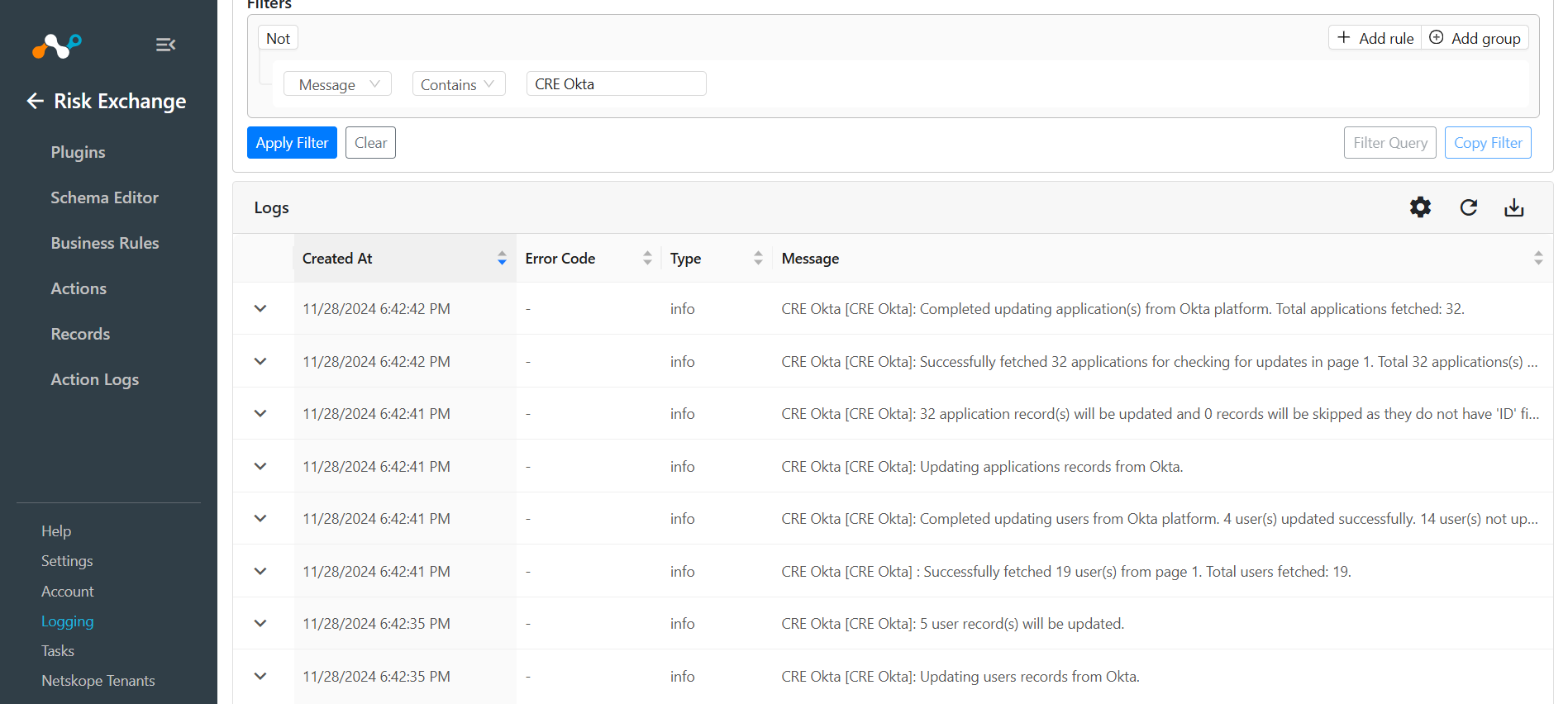Viewport: 1568px width, 704px height.
Task: Open the Logs table settings gear
Action: (x=1420, y=207)
